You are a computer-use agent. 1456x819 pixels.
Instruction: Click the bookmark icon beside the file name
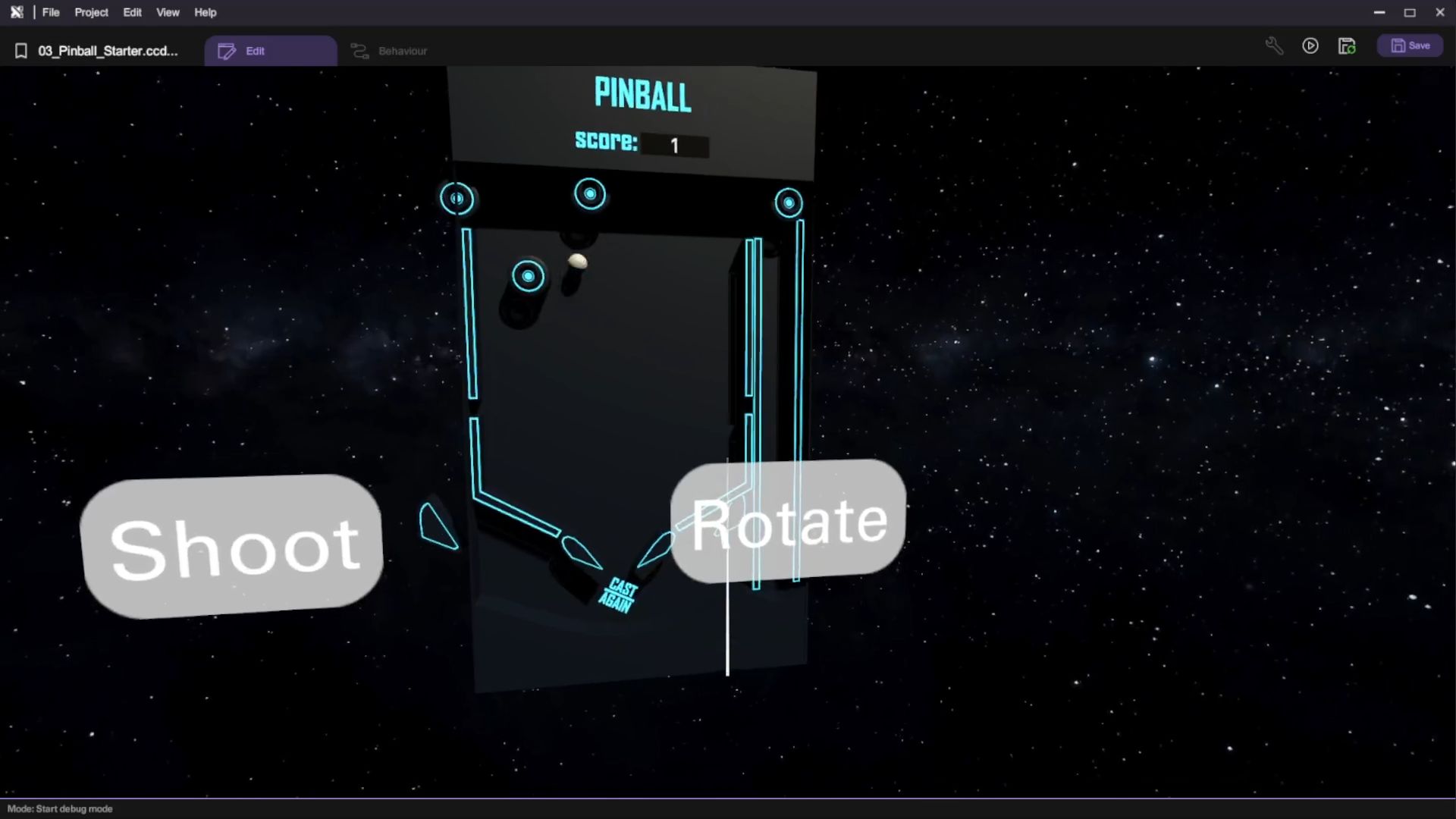tap(21, 51)
